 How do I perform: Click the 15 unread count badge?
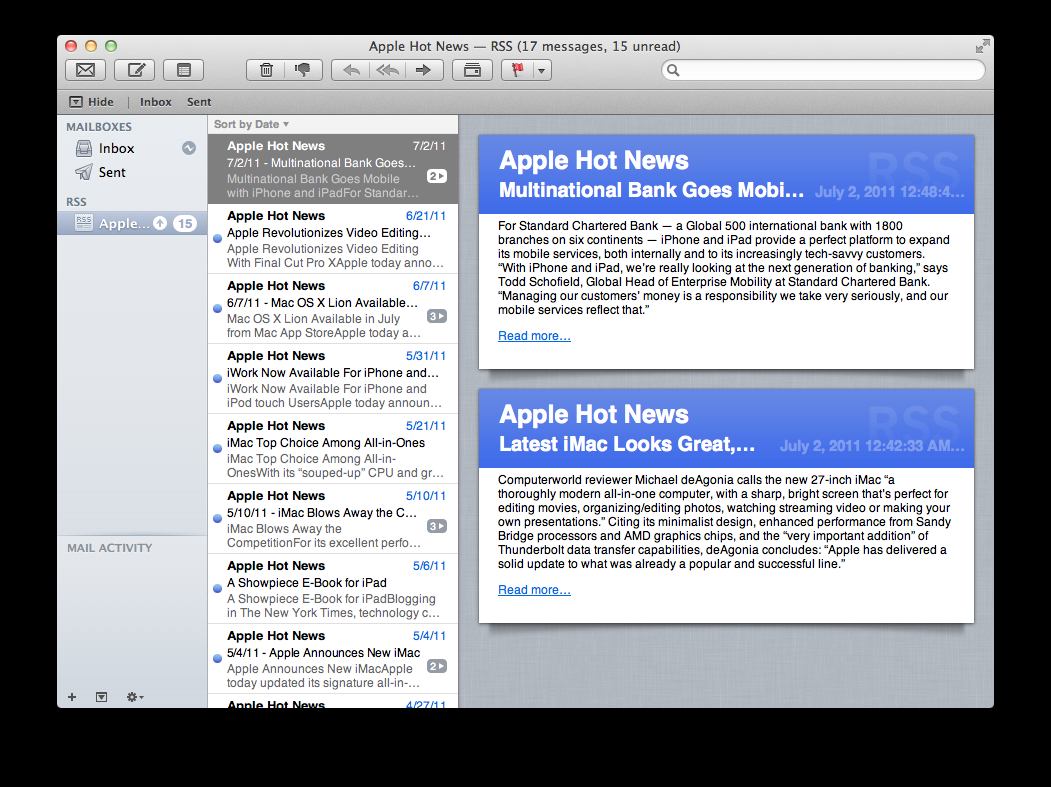(185, 223)
